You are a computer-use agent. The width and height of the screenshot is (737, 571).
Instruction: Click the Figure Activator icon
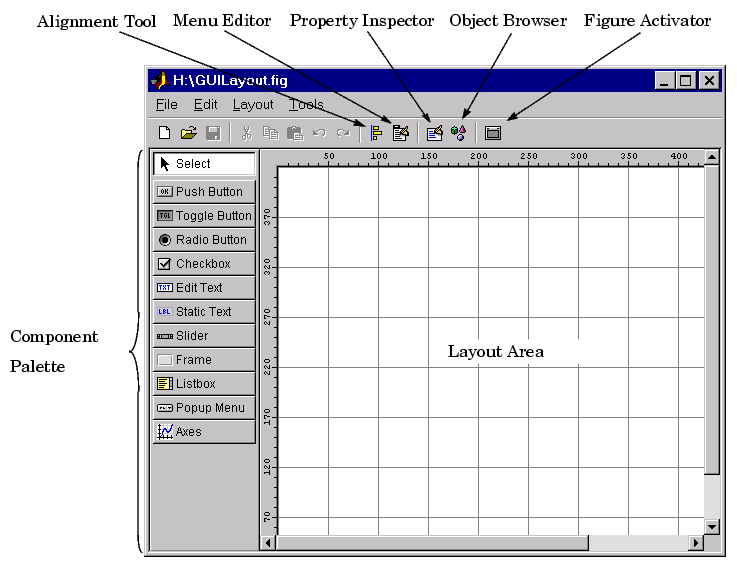(x=493, y=133)
